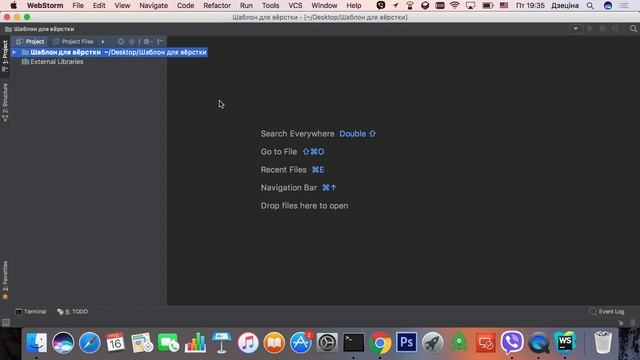Open Finder from the Dock
This screenshot has height=360, width=640.
[37, 342]
